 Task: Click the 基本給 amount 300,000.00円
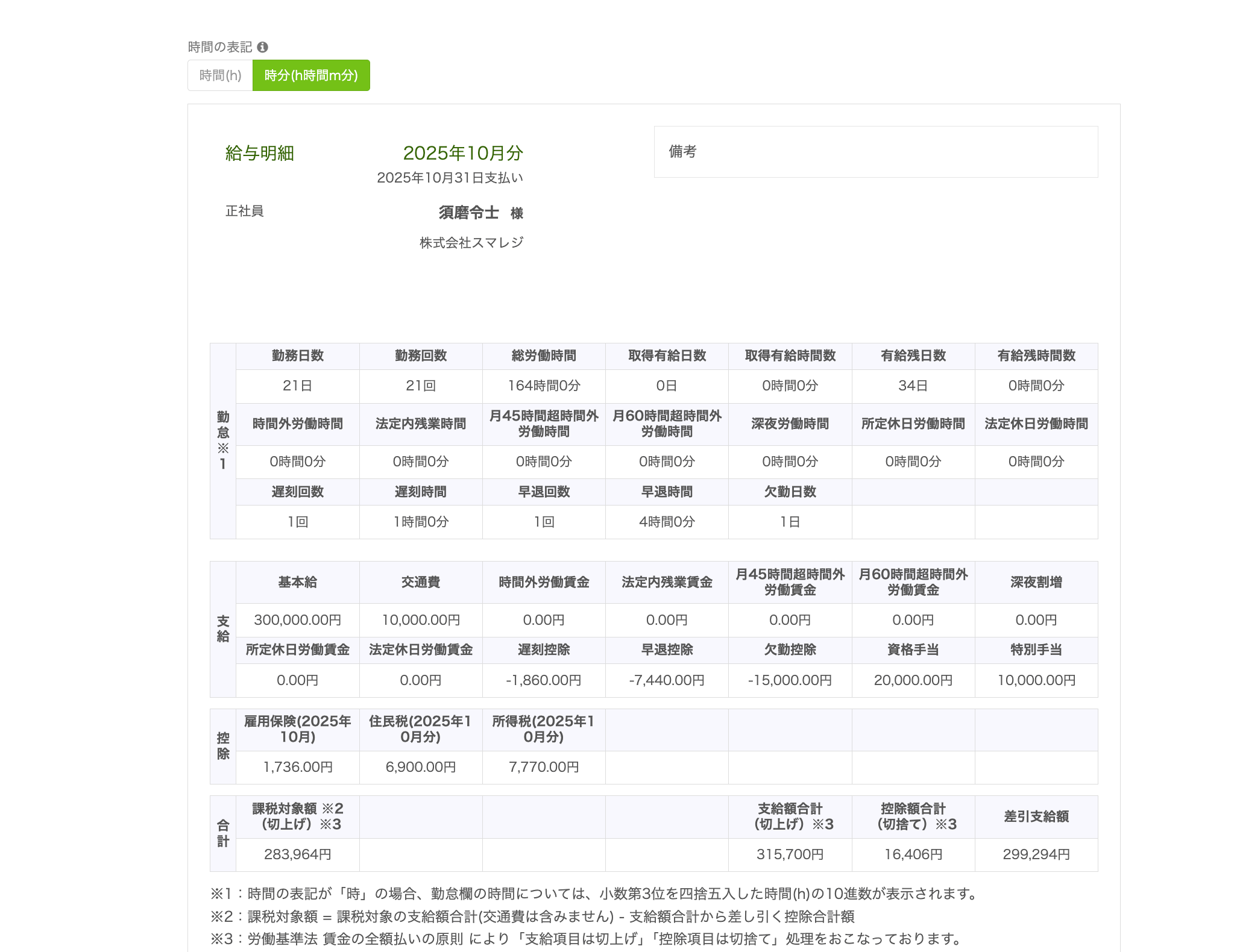pos(297,620)
